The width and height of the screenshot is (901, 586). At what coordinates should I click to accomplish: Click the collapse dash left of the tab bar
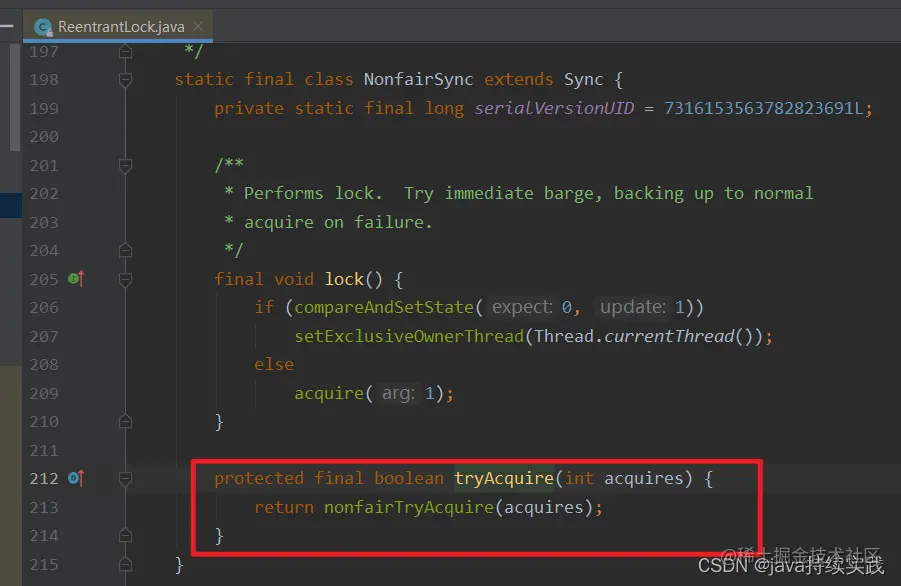coord(6,26)
